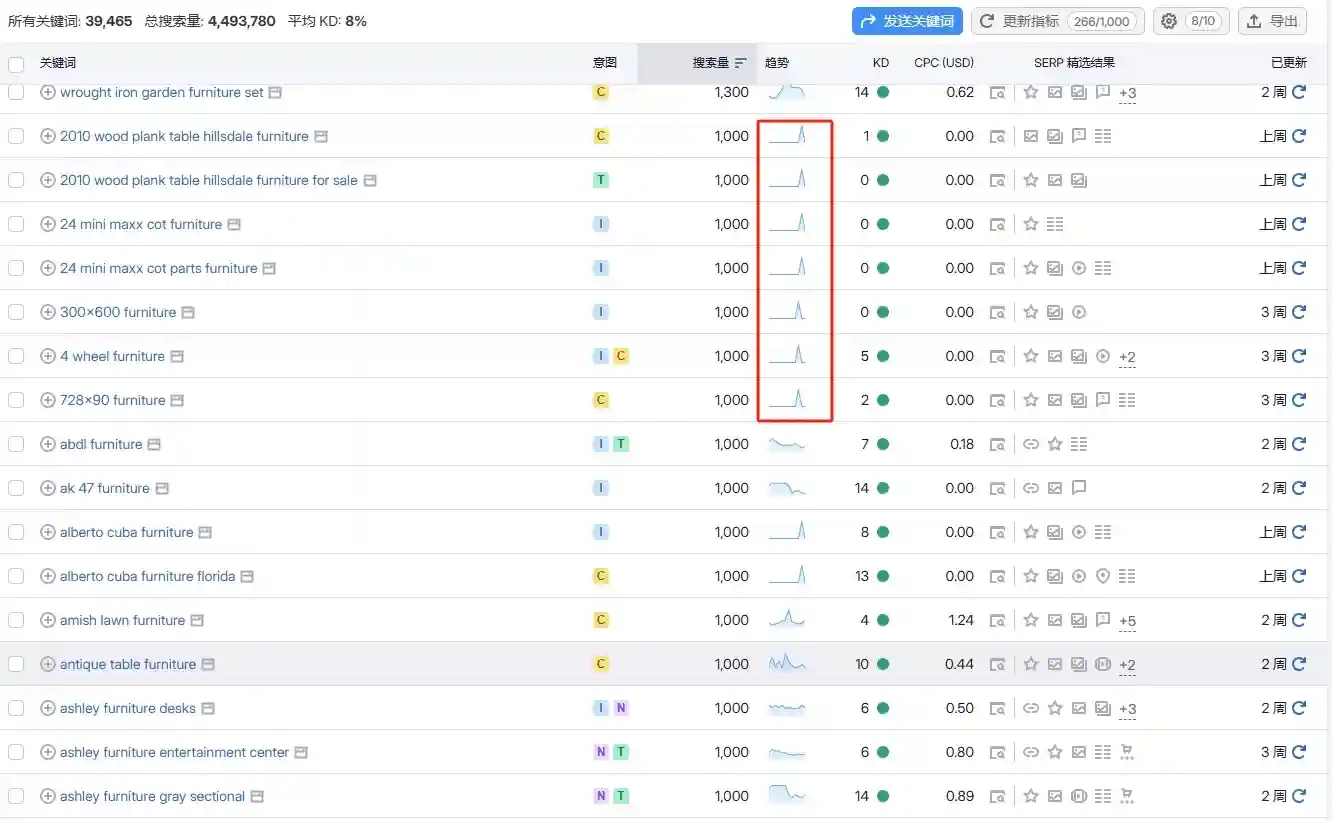
Task: Check the box for 'ashley furniture desks'
Action: tap(16, 708)
